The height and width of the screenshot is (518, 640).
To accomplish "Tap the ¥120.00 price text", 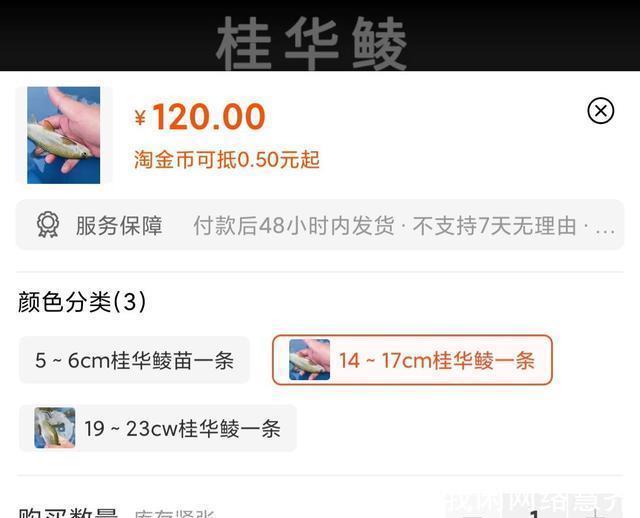I will (x=200, y=117).
